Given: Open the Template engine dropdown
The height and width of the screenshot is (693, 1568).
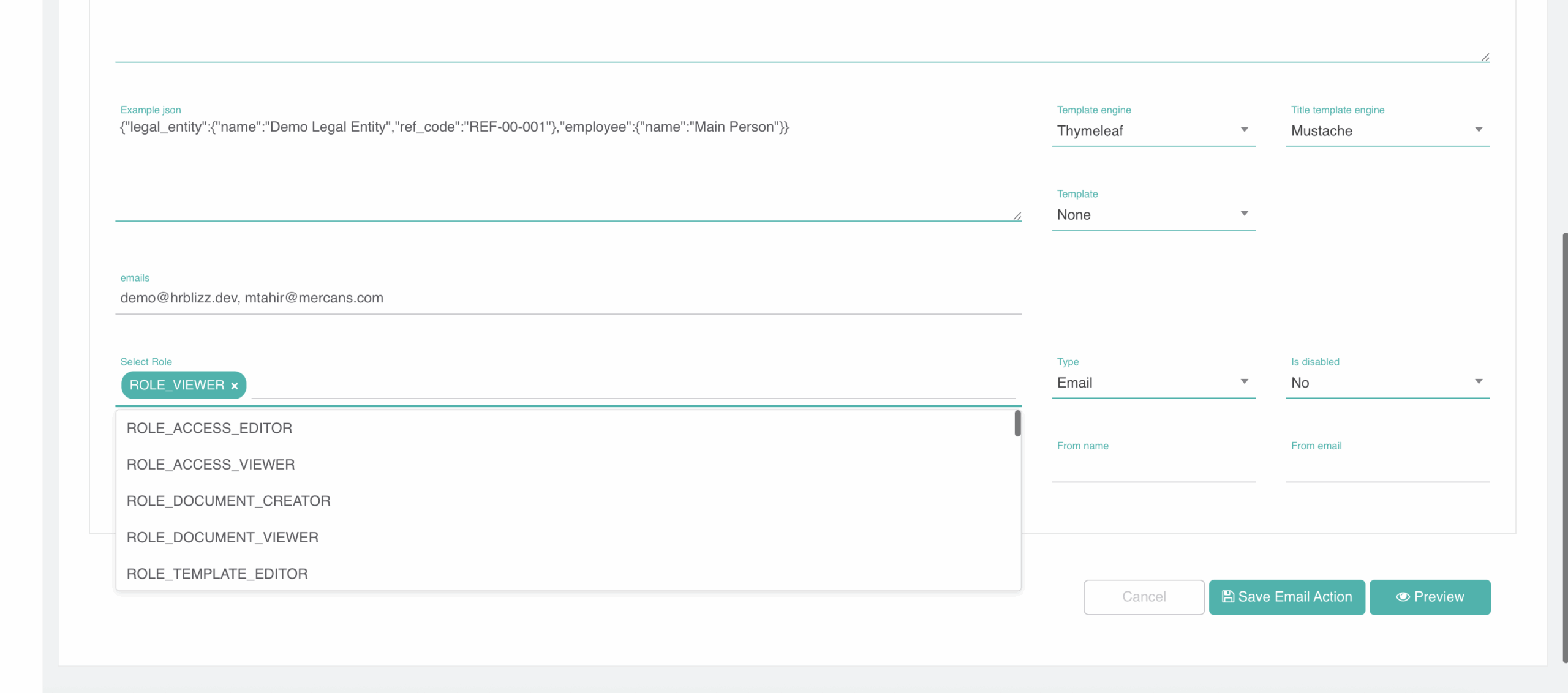Looking at the screenshot, I should (1153, 130).
